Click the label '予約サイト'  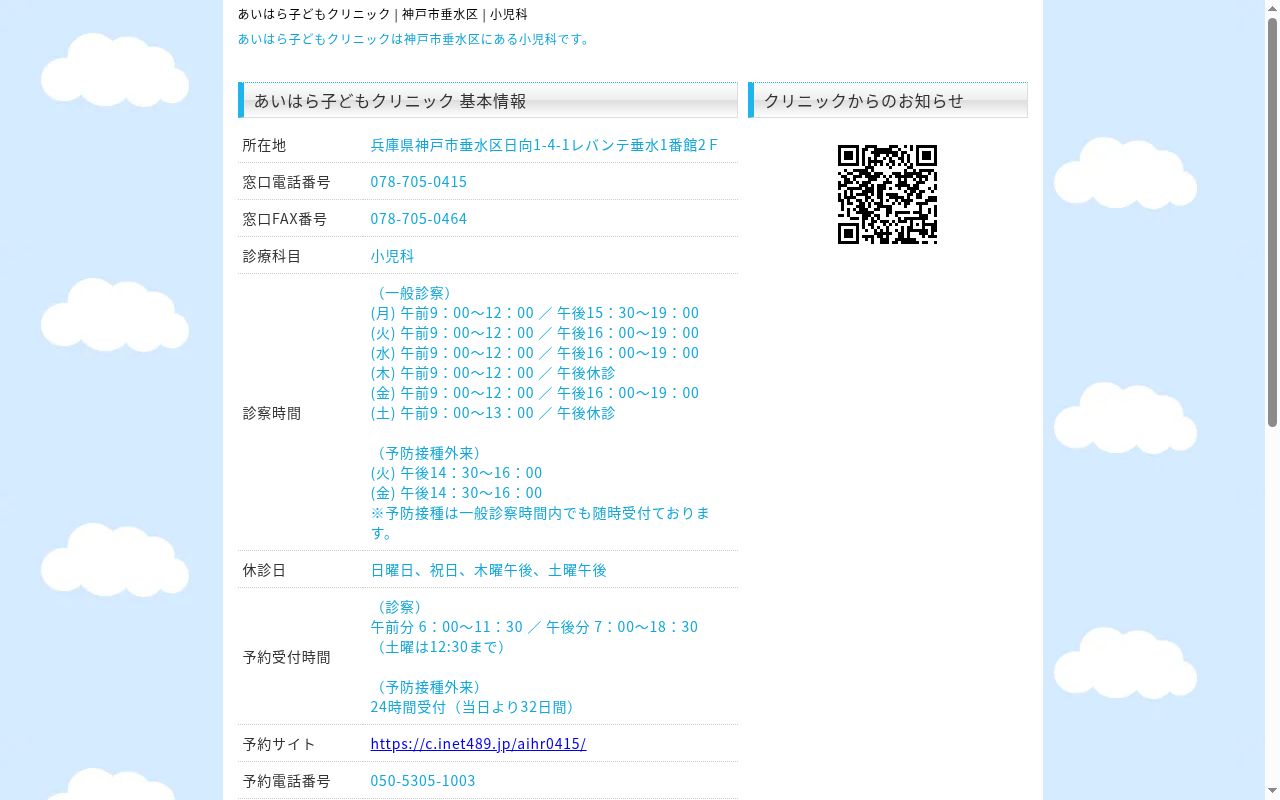point(279,744)
